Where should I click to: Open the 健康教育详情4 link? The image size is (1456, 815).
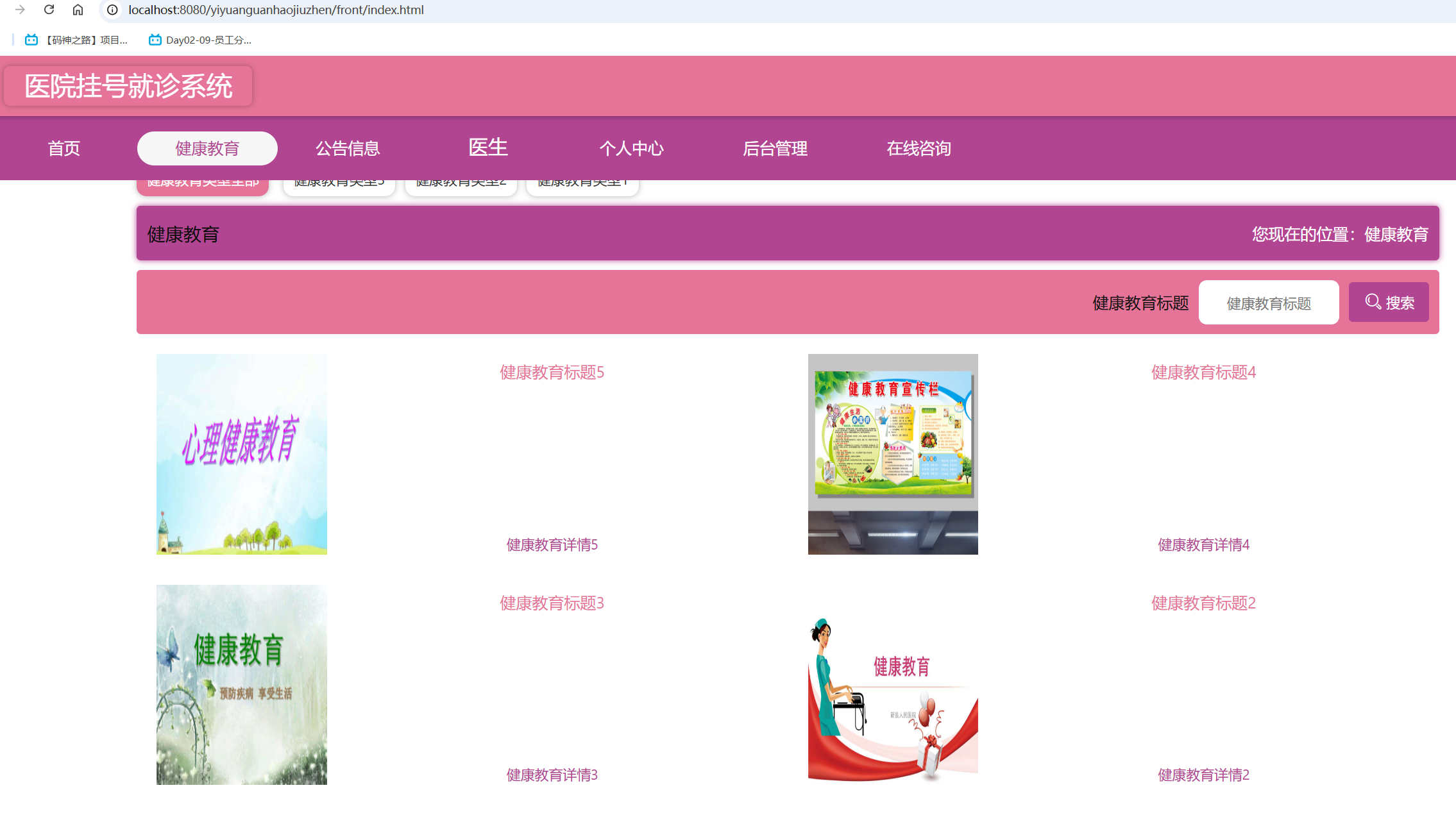(x=1202, y=545)
